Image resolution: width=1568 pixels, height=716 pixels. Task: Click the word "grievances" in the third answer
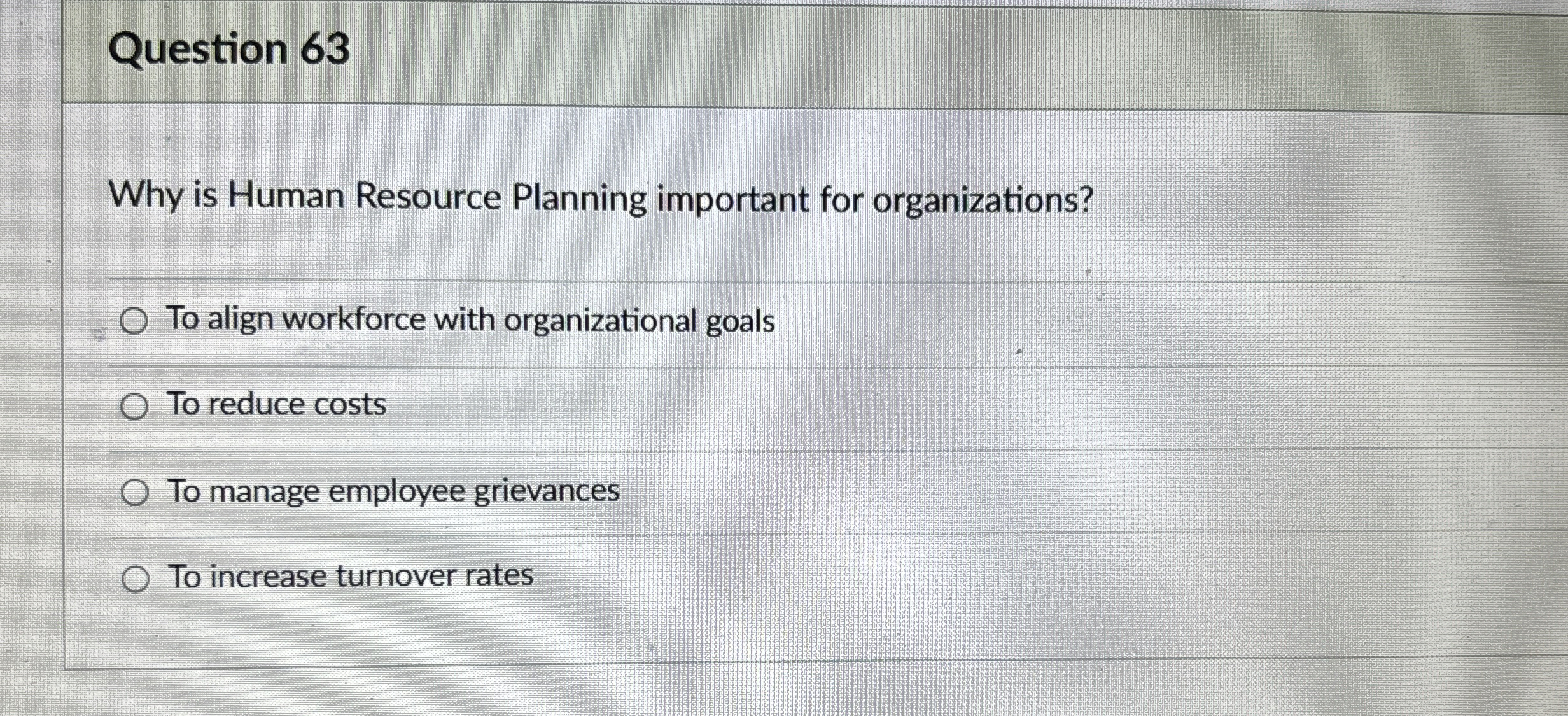click(547, 491)
